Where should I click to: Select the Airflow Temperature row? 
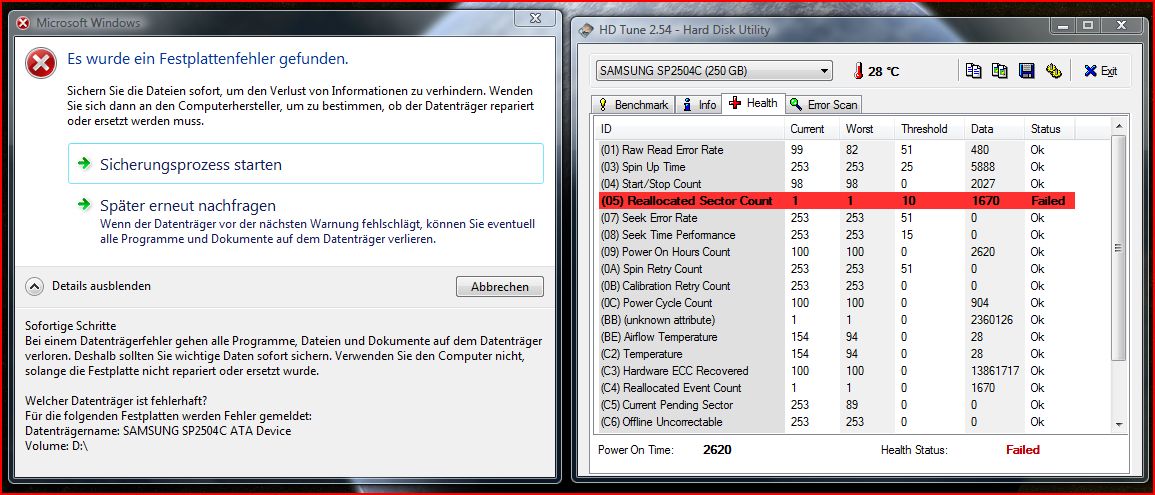click(x=835, y=337)
